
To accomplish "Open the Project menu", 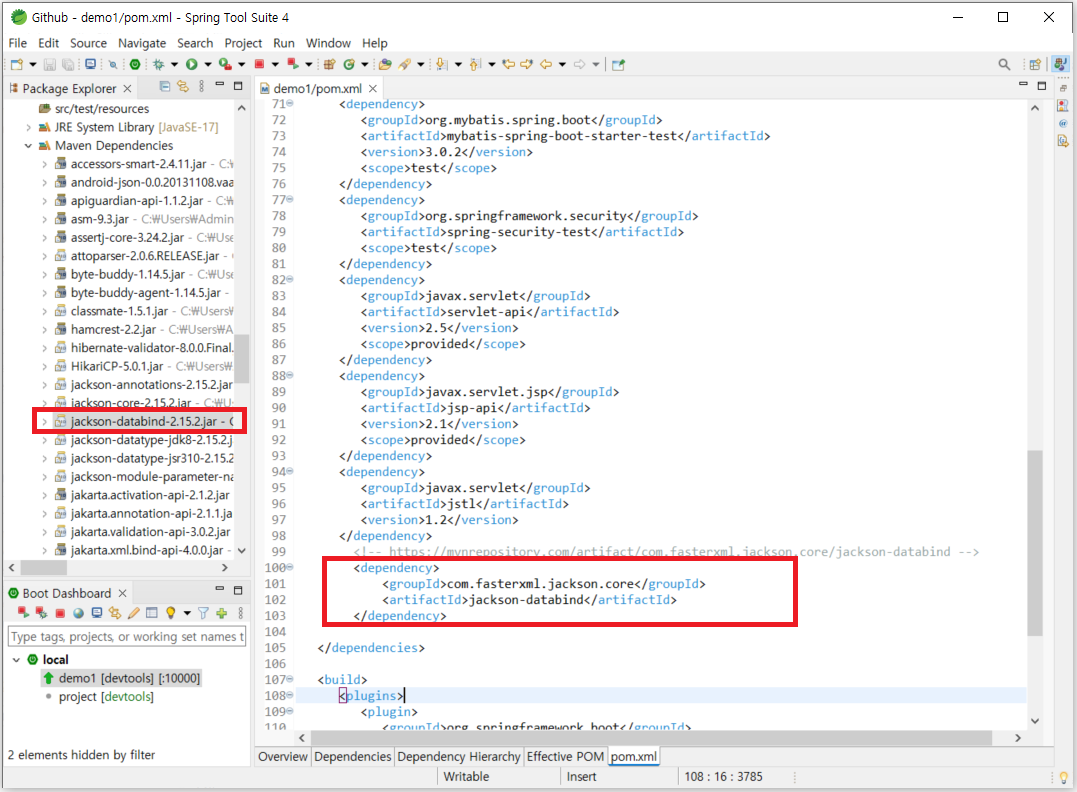I will point(243,43).
